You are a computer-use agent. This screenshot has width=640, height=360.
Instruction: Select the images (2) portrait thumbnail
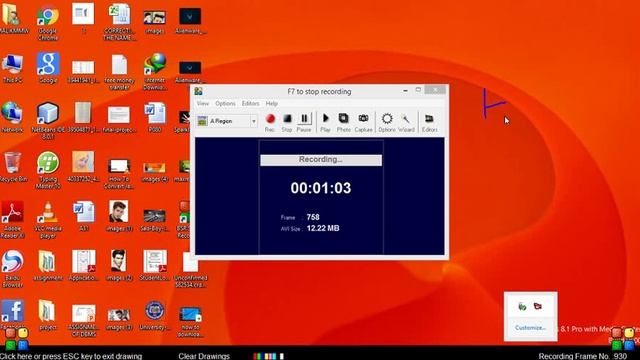[119, 266]
